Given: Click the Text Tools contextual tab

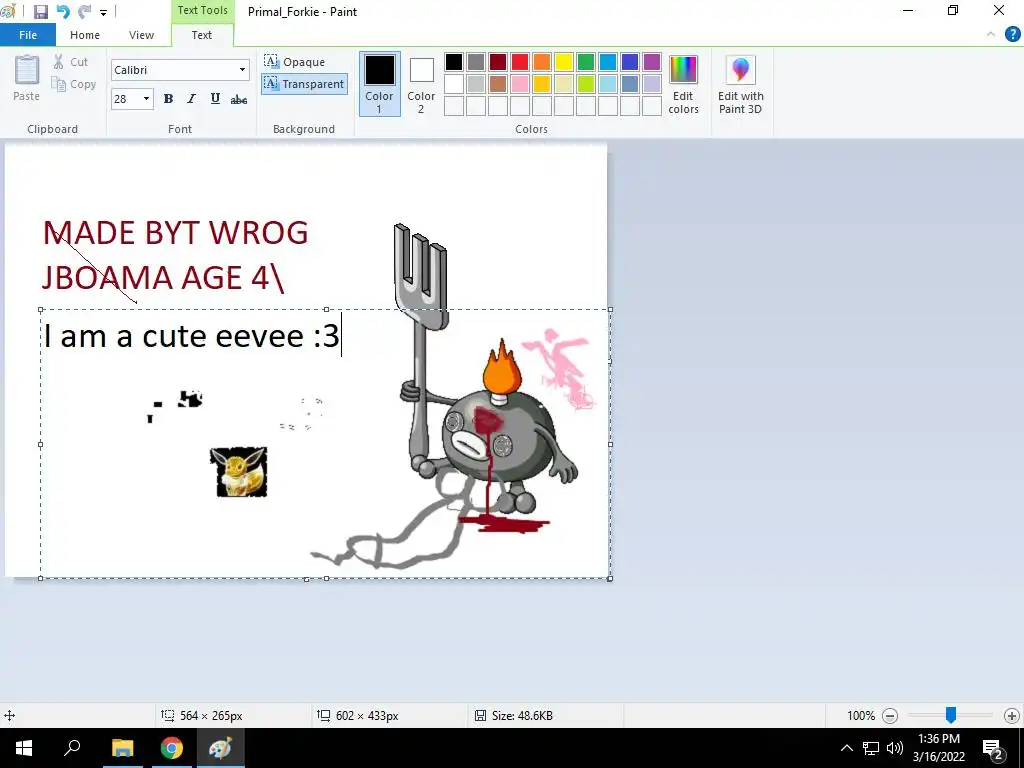Looking at the screenshot, I should tap(202, 10).
